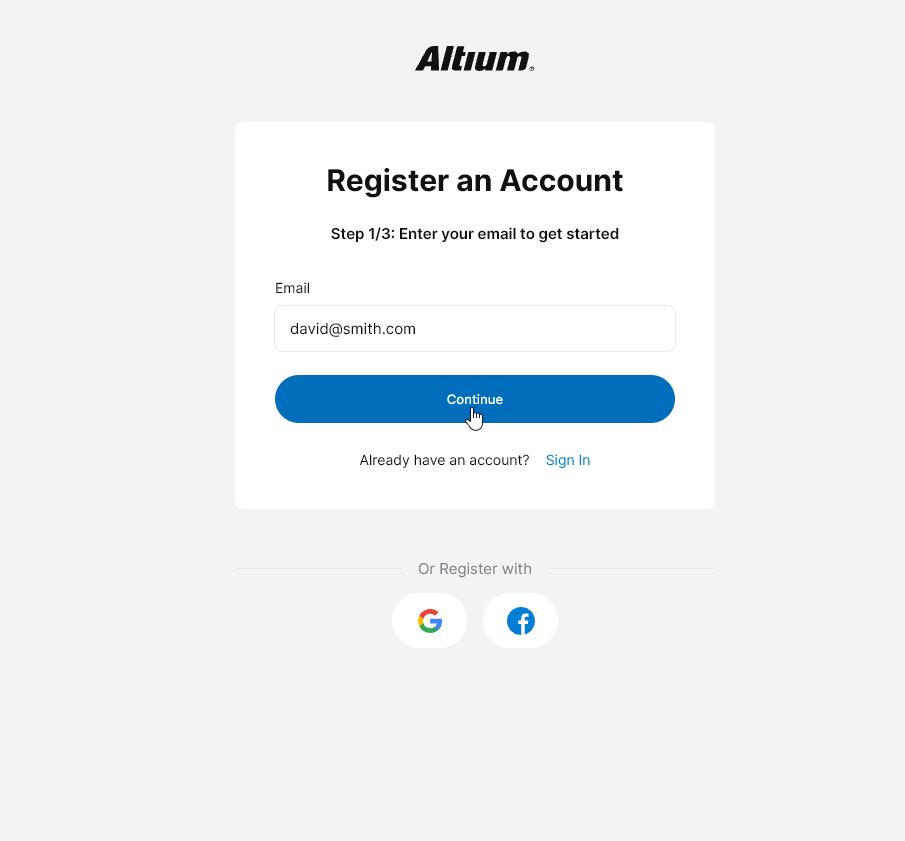This screenshot has height=841, width=905.
Task: Select the blue Facebook "f" logo
Action: point(520,621)
